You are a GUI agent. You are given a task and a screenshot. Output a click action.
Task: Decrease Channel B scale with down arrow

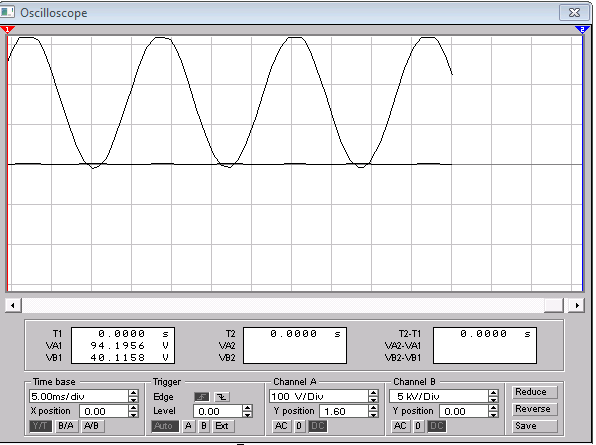click(x=493, y=400)
